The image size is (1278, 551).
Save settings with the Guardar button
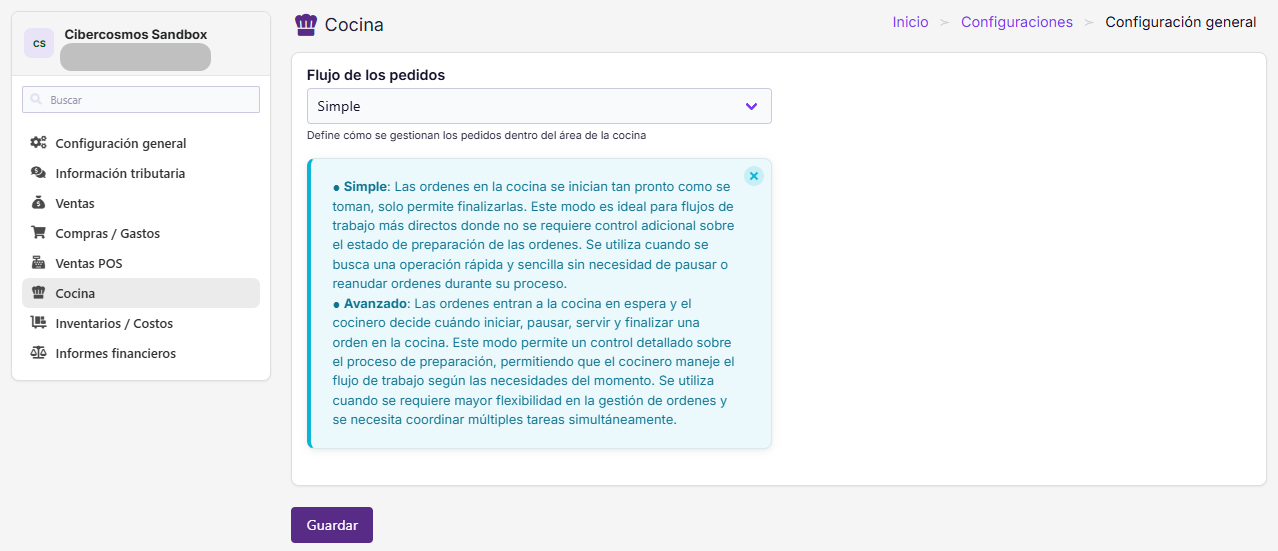[332, 525]
